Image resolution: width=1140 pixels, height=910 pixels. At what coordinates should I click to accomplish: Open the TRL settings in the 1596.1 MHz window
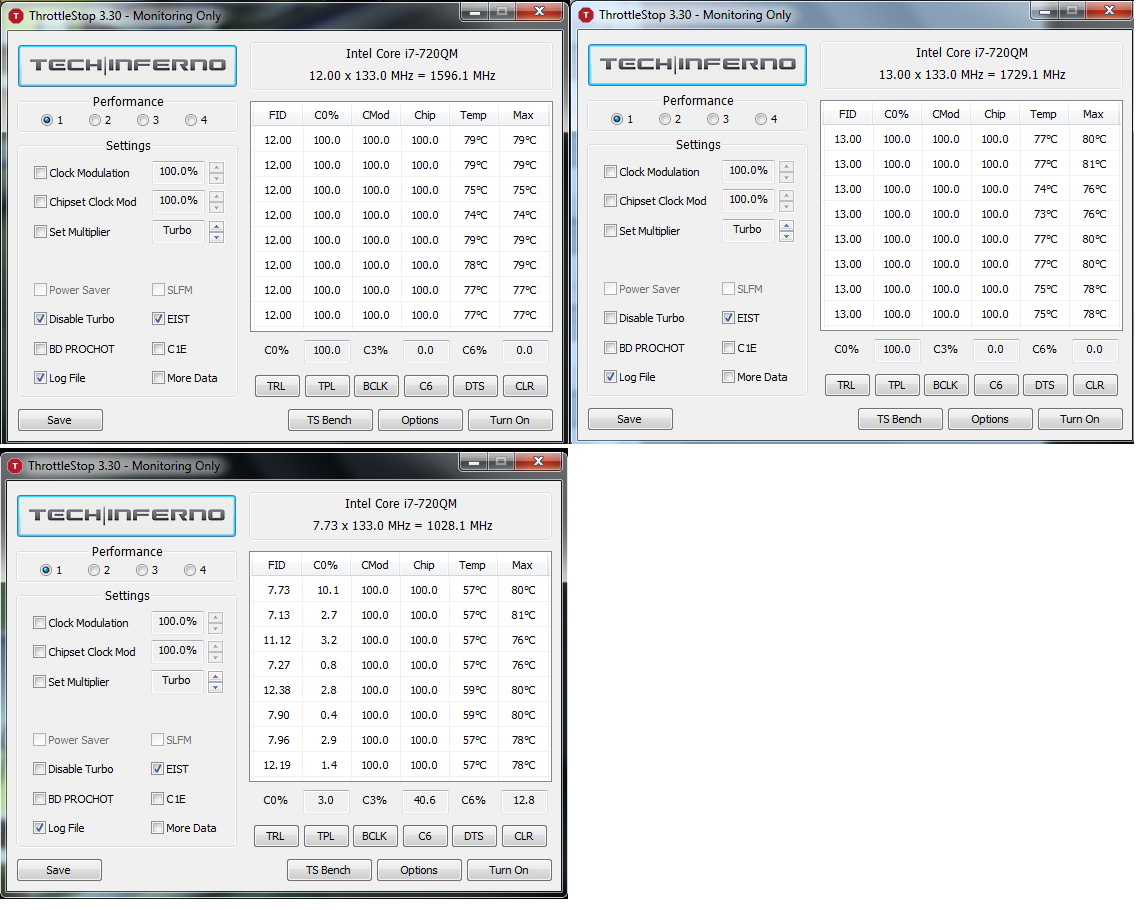276,386
